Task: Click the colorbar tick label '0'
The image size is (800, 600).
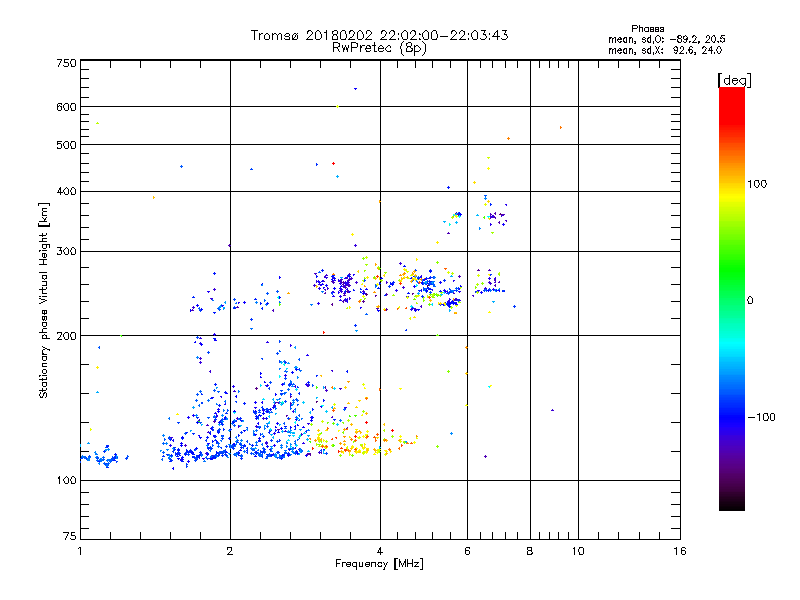Action: [750, 301]
